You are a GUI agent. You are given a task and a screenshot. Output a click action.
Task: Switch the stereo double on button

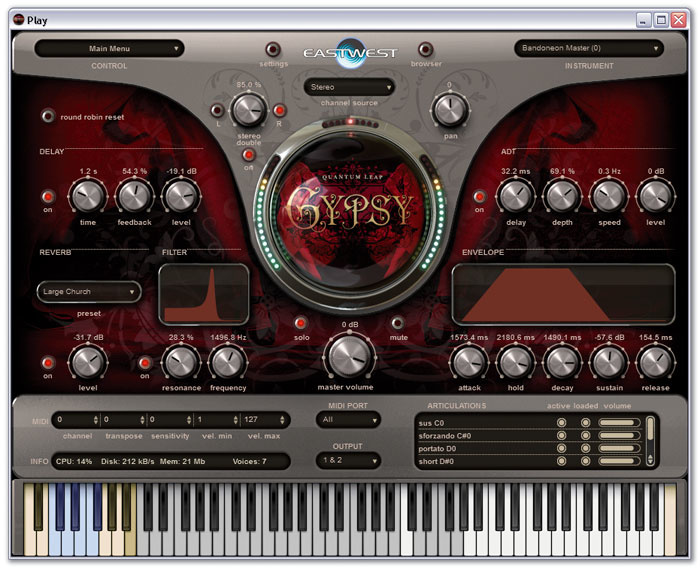click(249, 155)
